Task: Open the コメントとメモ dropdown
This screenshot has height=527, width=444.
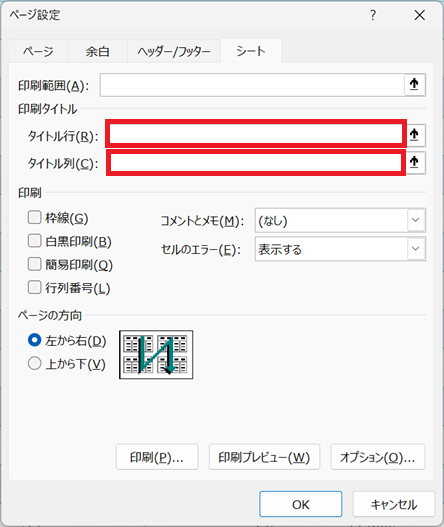Action: coord(340,220)
